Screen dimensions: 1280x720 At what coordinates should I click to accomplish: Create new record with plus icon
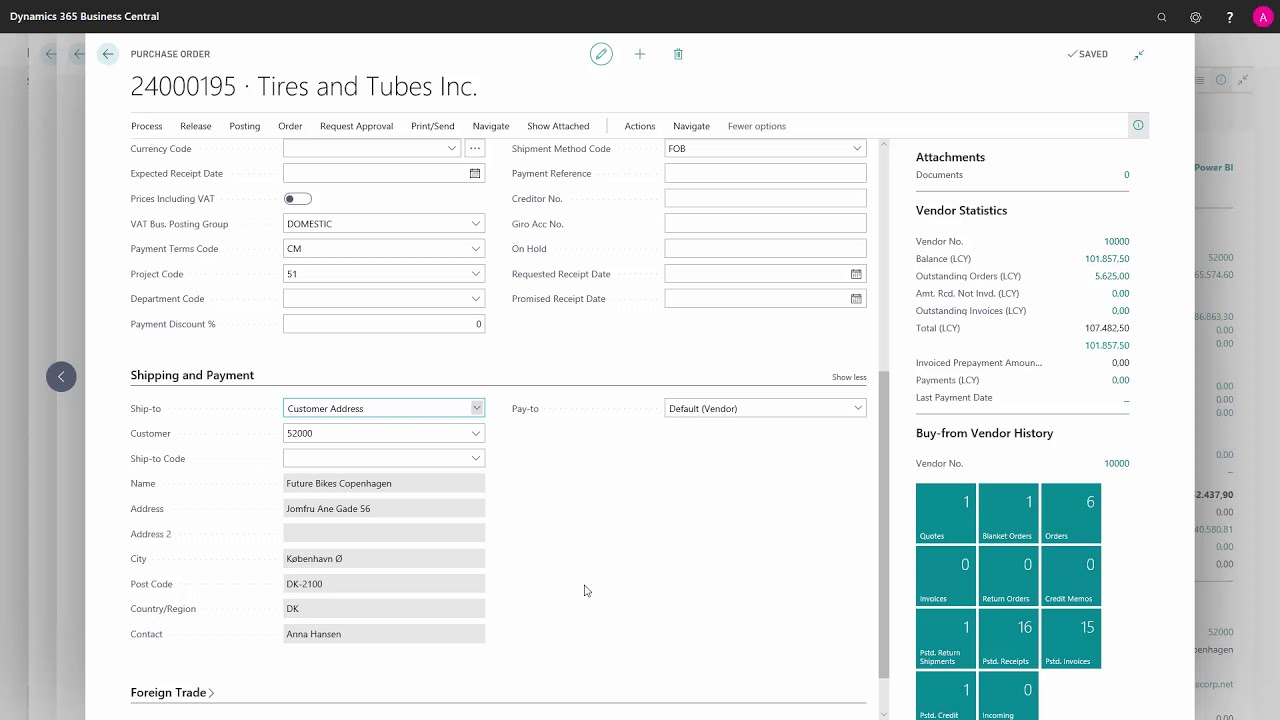640,54
